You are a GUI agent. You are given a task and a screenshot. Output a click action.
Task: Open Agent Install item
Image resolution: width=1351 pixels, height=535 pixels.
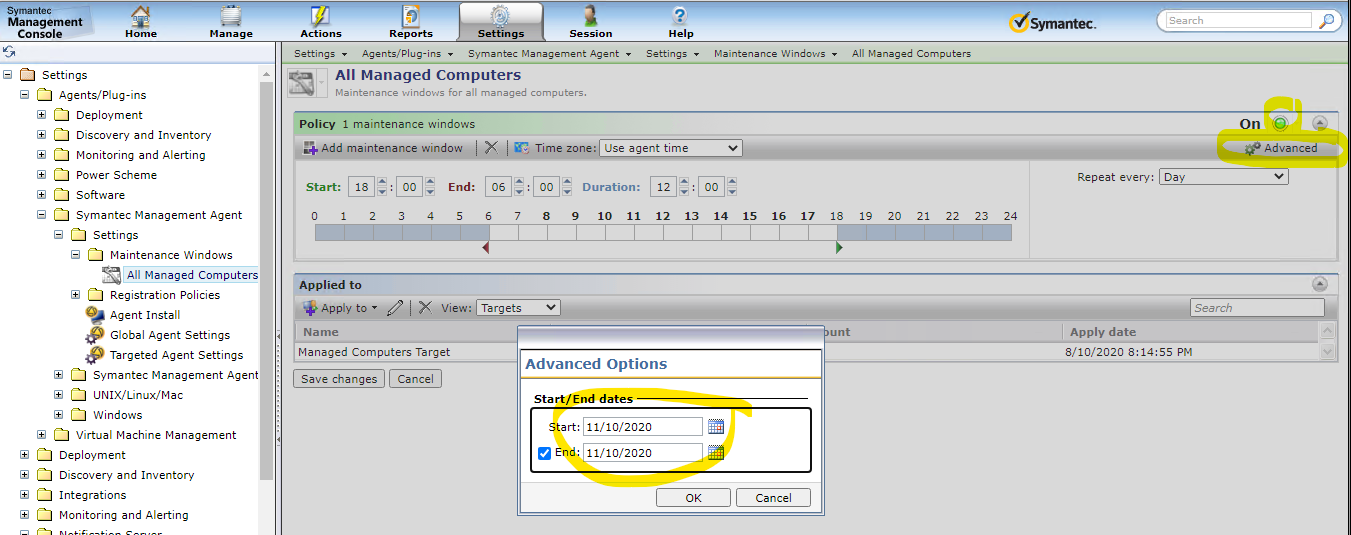145,315
